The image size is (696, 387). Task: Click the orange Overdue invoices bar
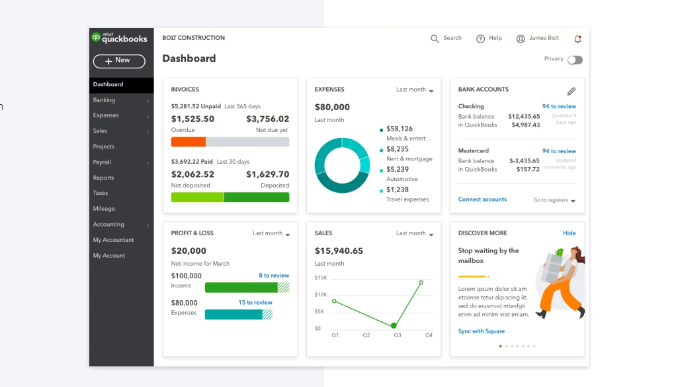(188, 142)
